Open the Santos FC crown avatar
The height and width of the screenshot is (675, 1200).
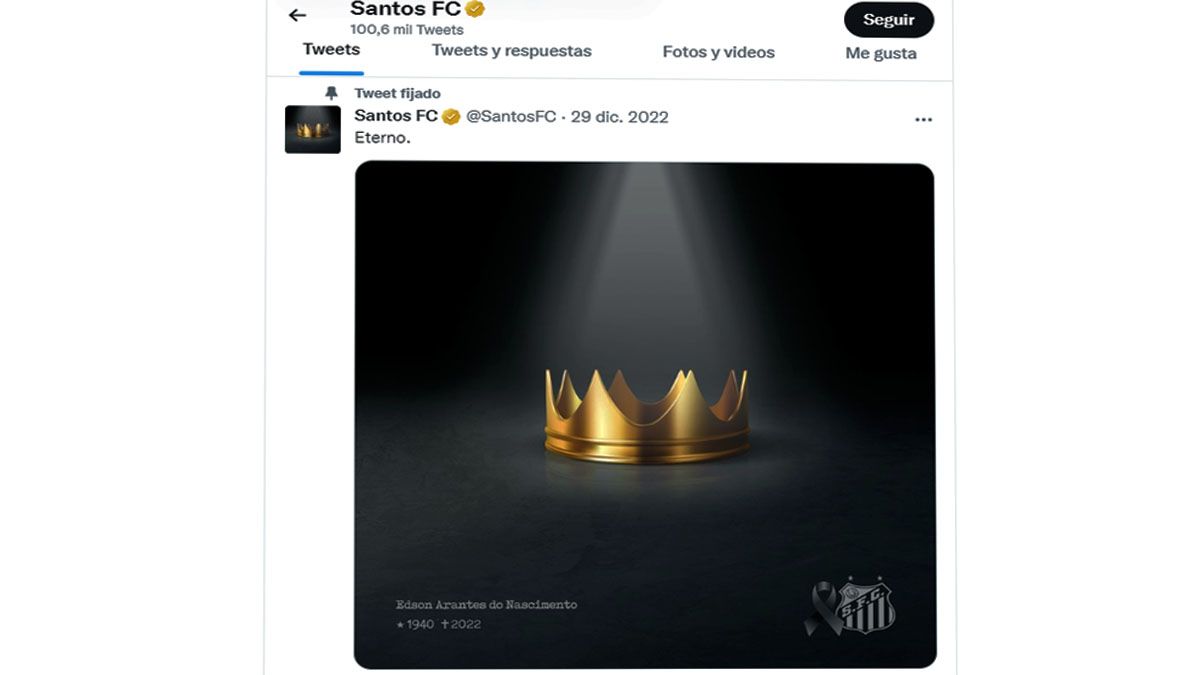click(x=313, y=130)
